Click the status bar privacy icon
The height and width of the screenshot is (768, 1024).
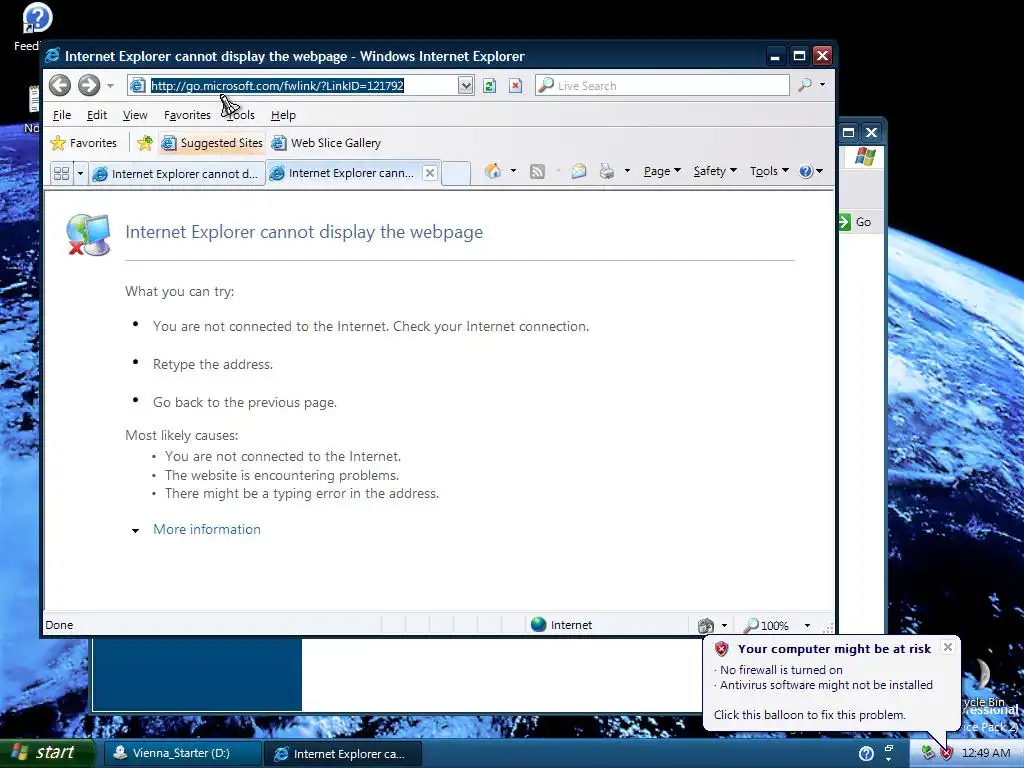[706, 626]
